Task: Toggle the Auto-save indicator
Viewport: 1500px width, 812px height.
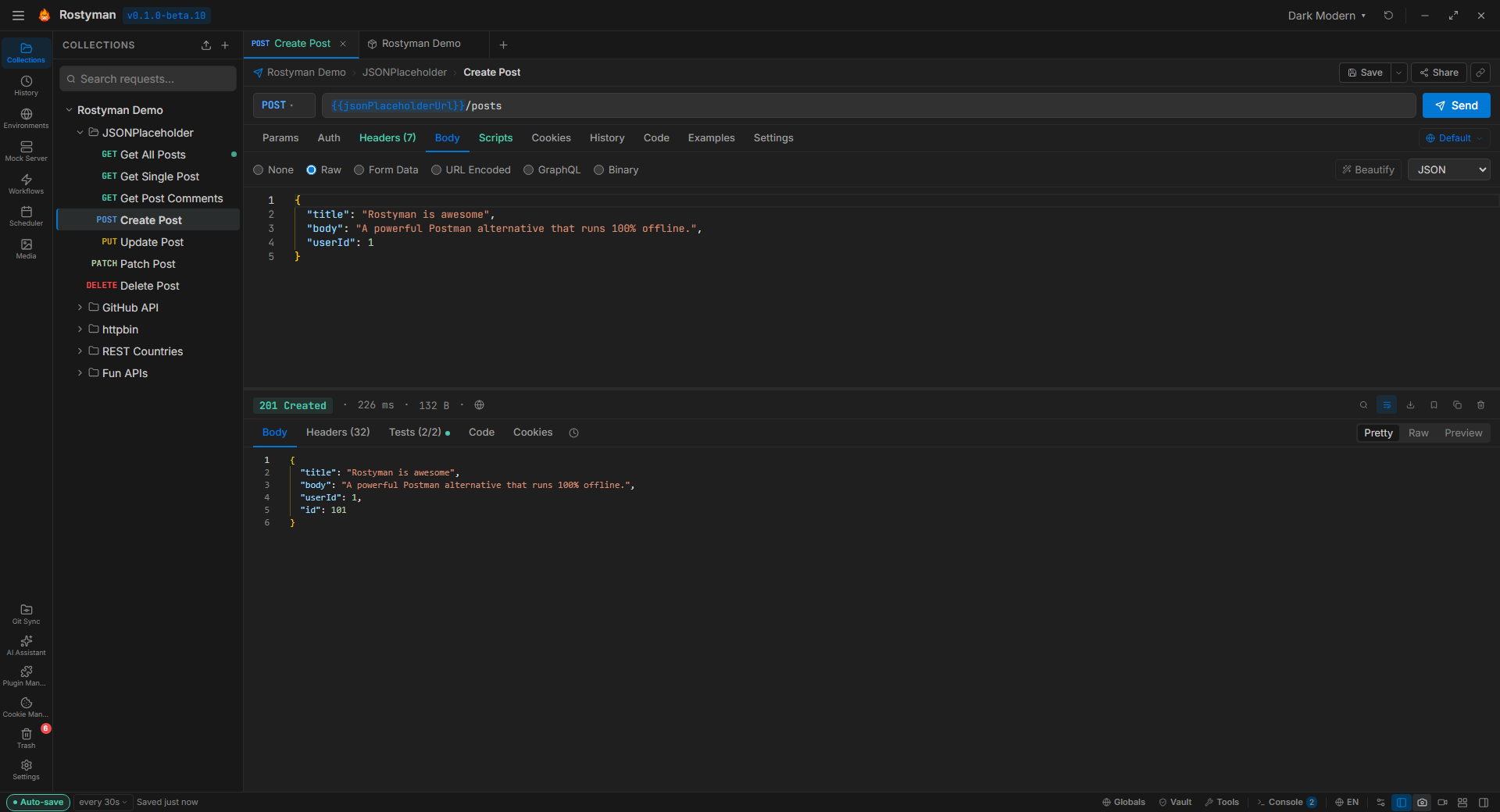Action: tap(38, 802)
